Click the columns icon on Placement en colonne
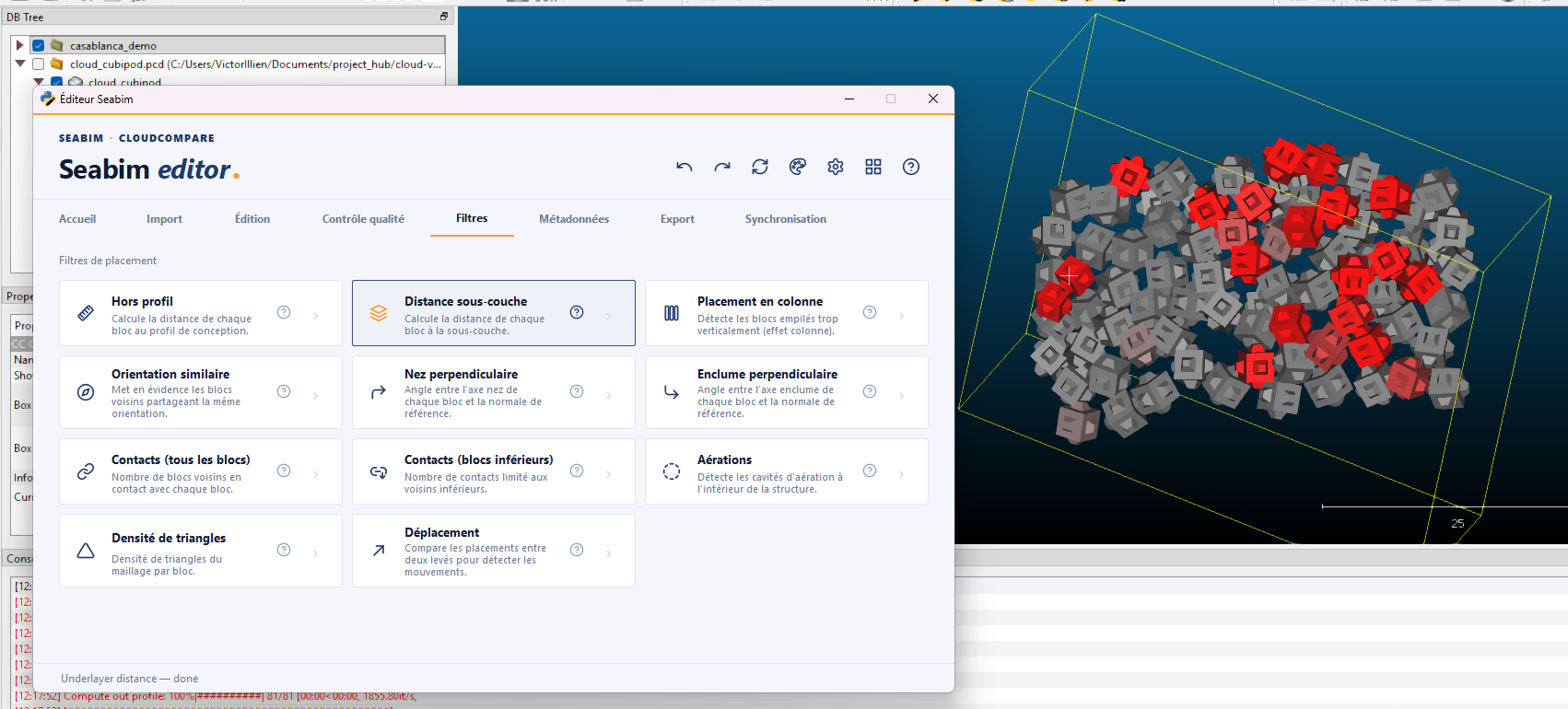This screenshot has height=709, width=1568. point(672,313)
